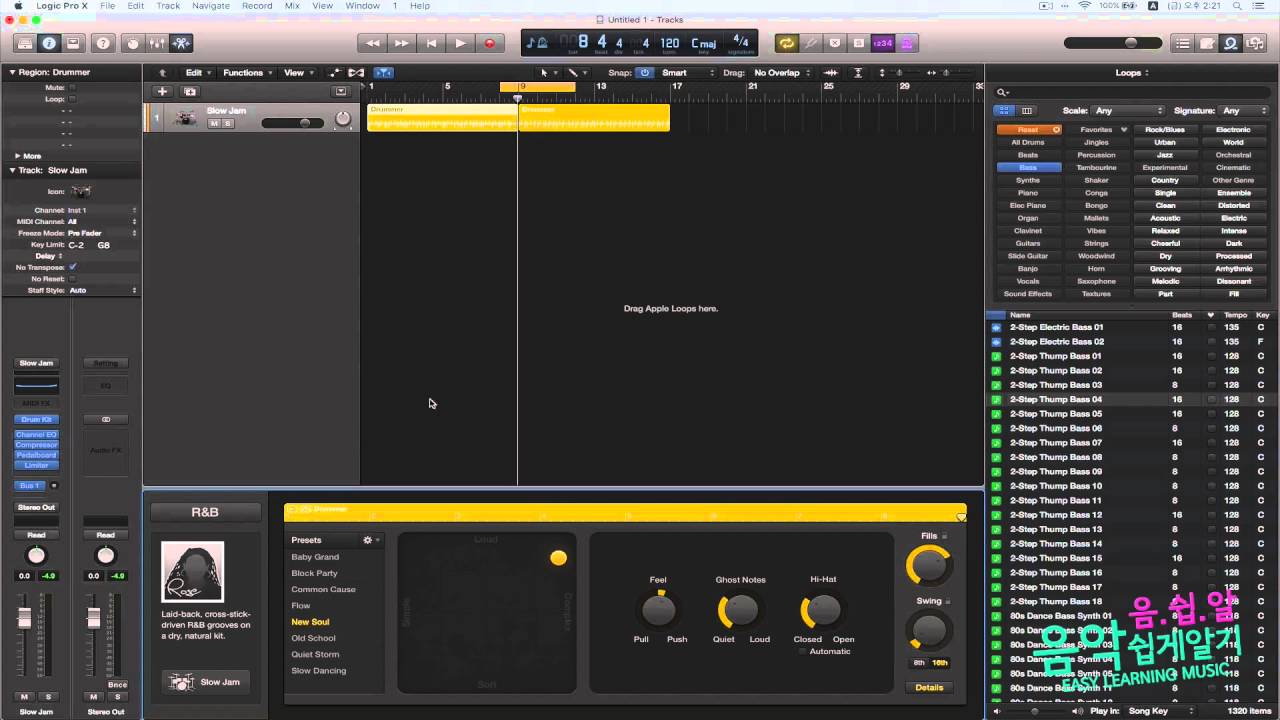This screenshot has width=1280, height=720.
Task: Open the Library panel icon
Action: pos(25,43)
